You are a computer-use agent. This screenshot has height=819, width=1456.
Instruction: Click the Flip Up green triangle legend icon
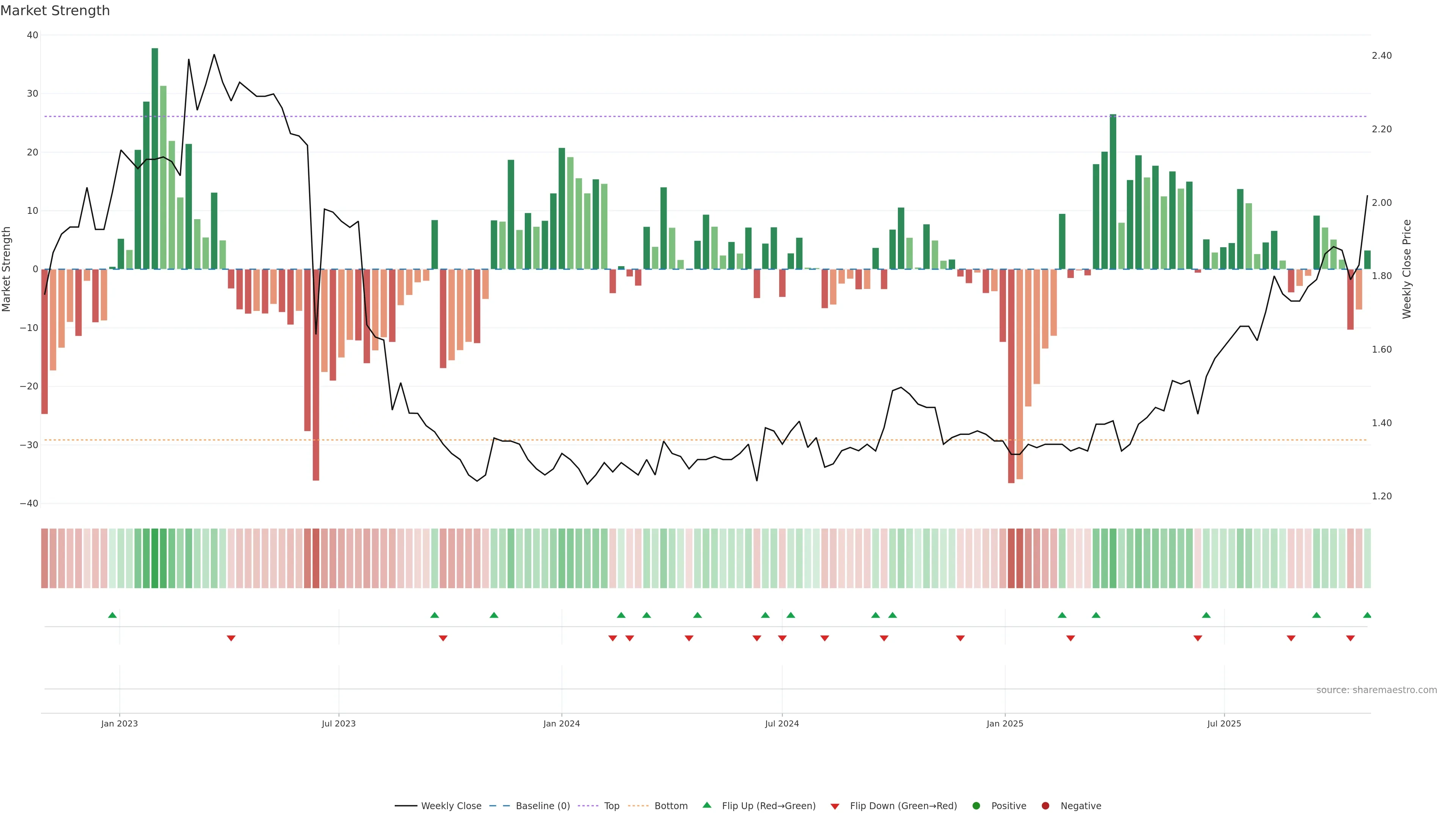coord(706,805)
